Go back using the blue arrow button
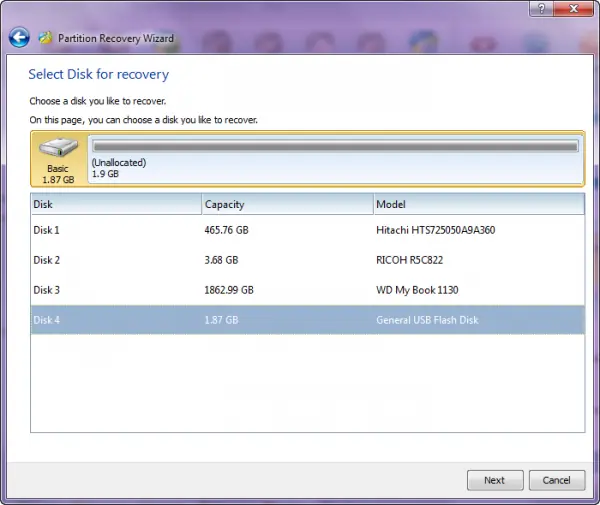 (19, 37)
